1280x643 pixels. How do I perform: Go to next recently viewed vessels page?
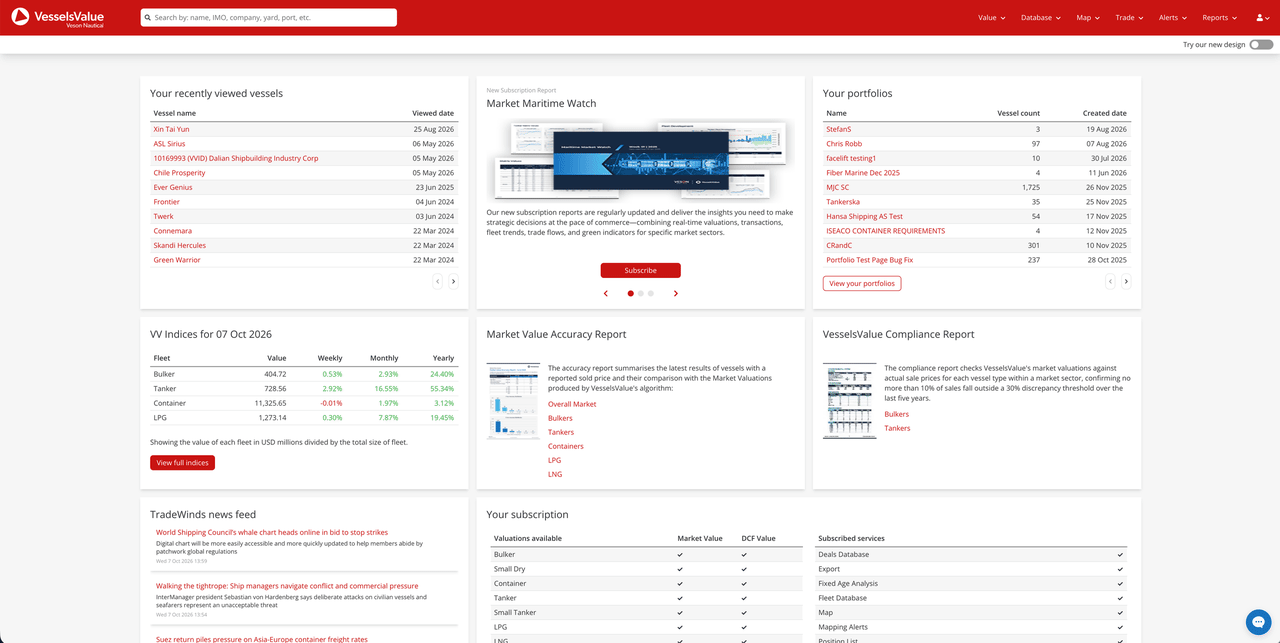pos(453,282)
